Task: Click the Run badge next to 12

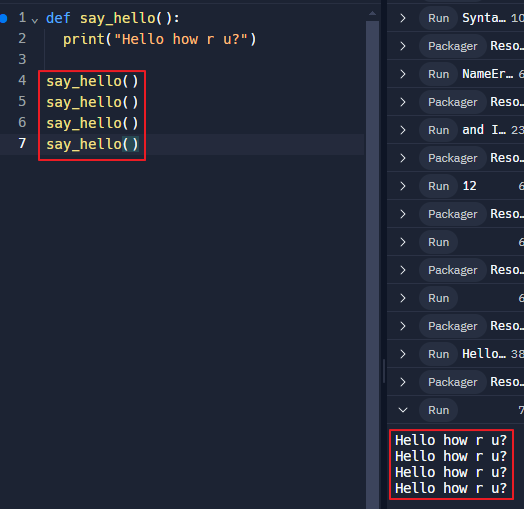Action: (438, 186)
